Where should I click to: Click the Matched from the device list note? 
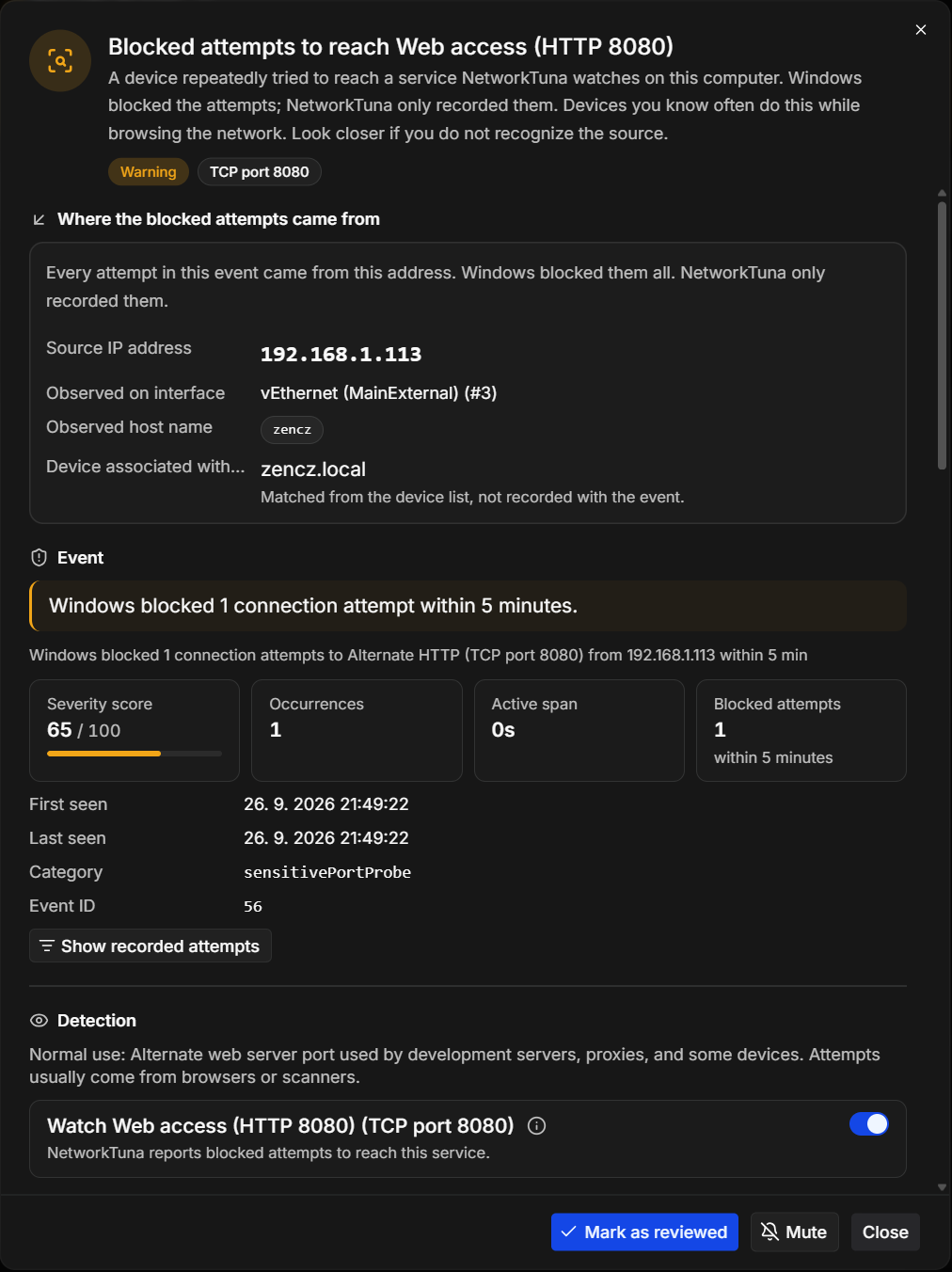pos(472,497)
